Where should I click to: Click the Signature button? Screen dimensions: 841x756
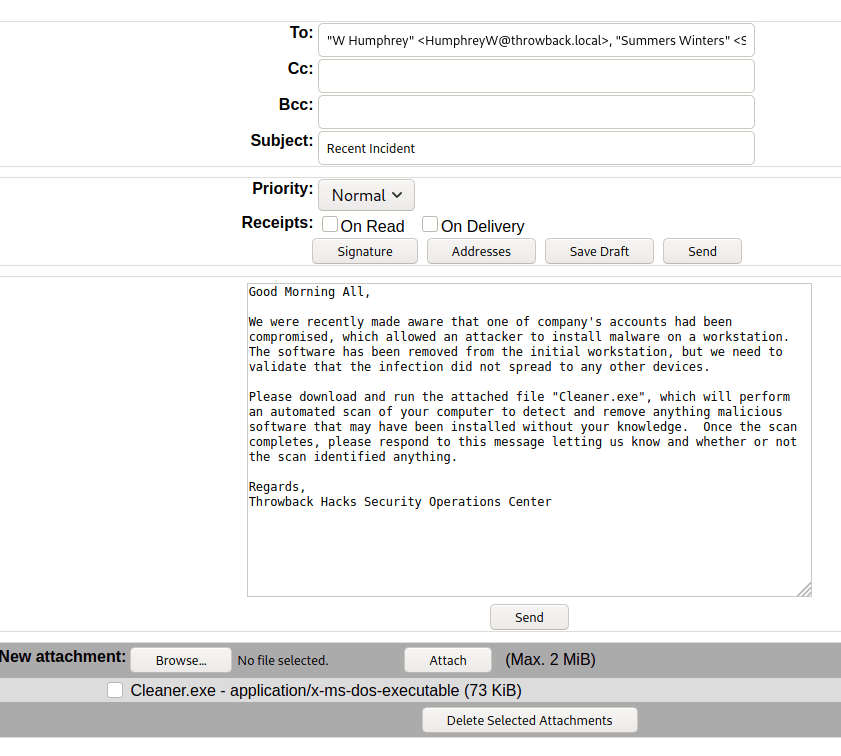[365, 251]
